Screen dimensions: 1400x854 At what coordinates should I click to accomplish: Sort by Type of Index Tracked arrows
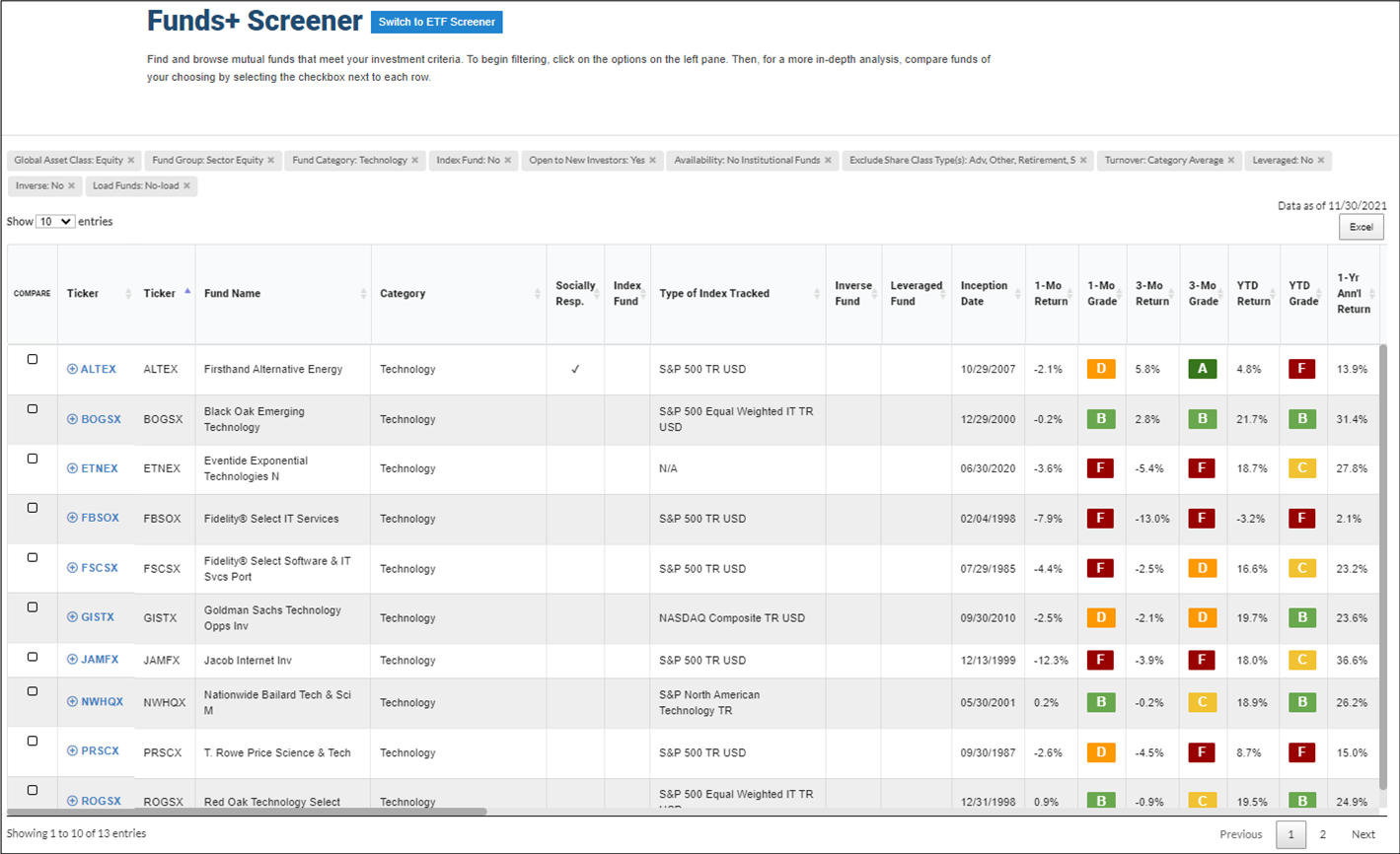[x=817, y=294]
